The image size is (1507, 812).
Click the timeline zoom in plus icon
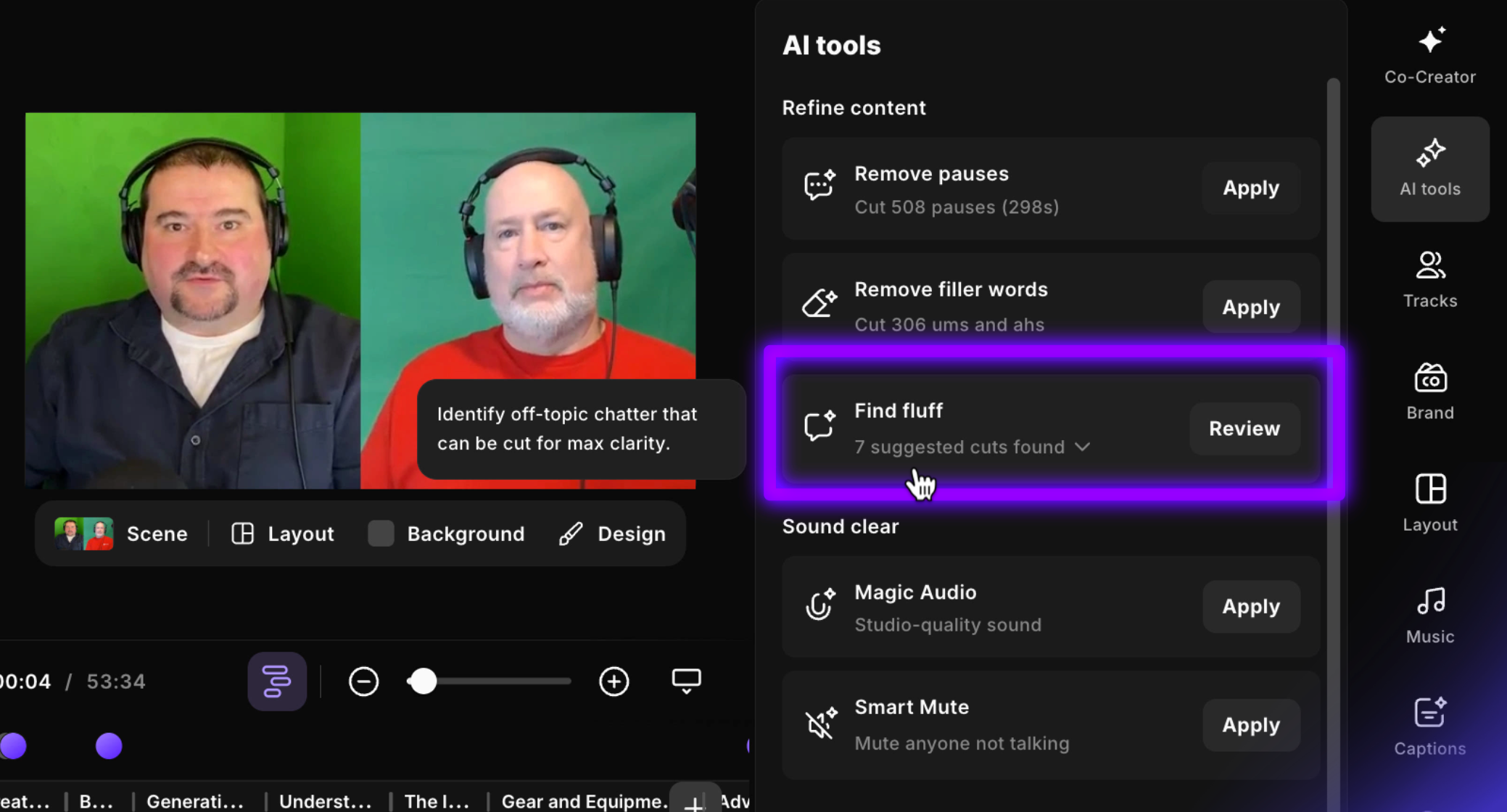click(x=614, y=681)
